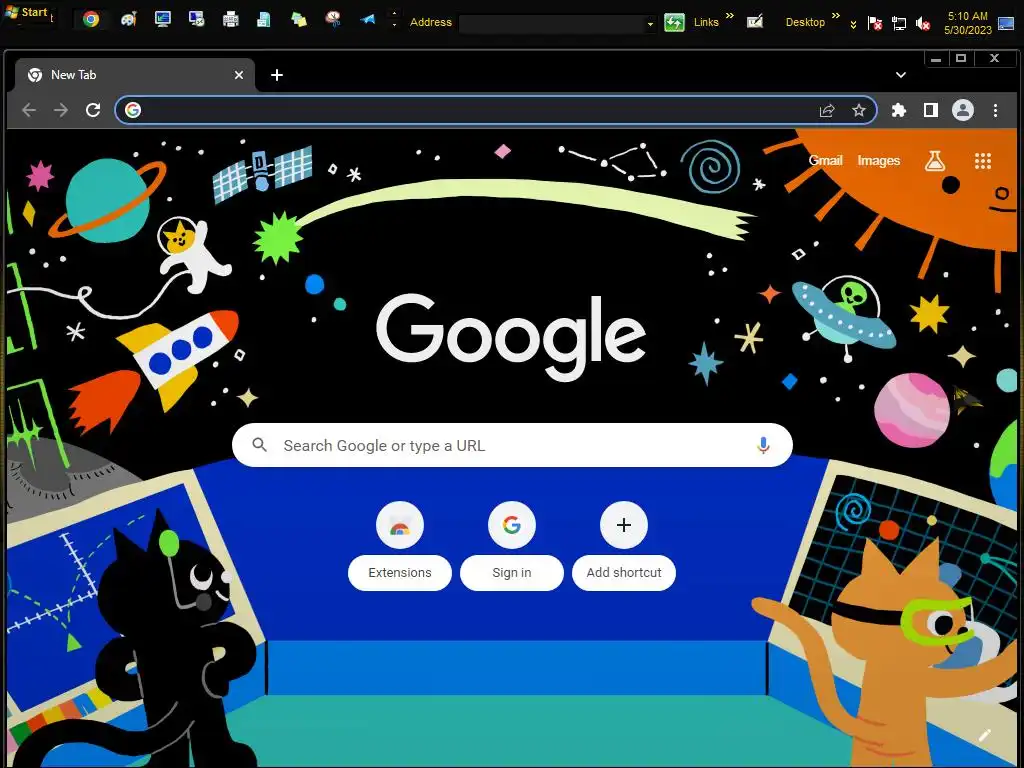
Task: Launch Chrome from the taskbar quick launch
Action: 91,20
